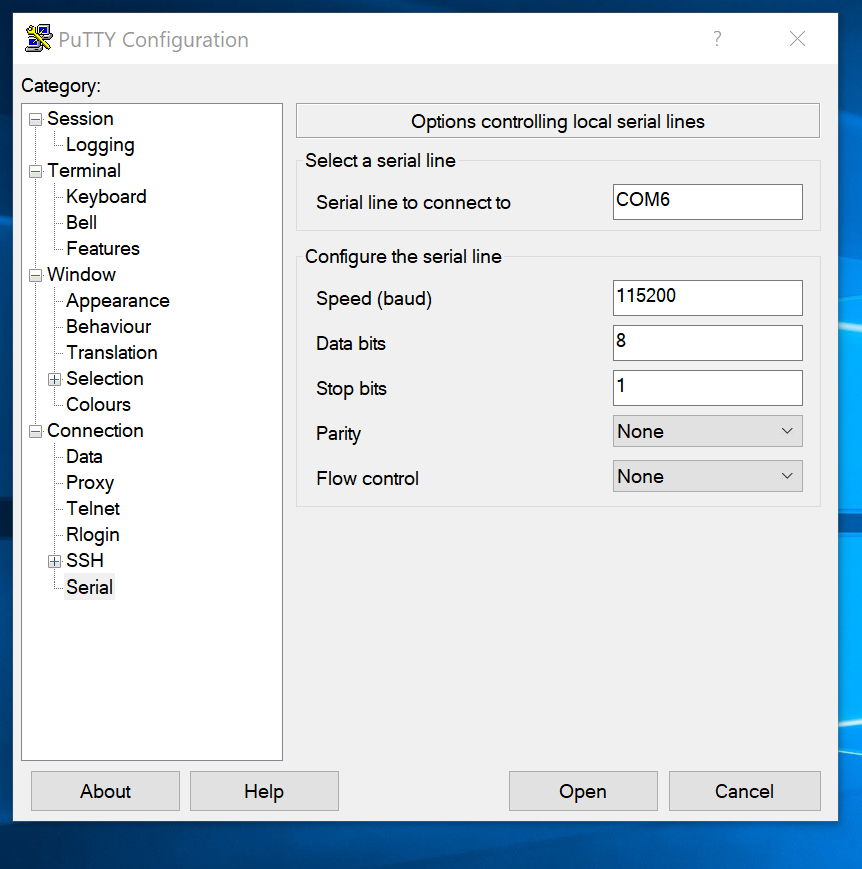Collapse the Session tree node
Viewport: 862px width, 869px height.
tap(35, 119)
